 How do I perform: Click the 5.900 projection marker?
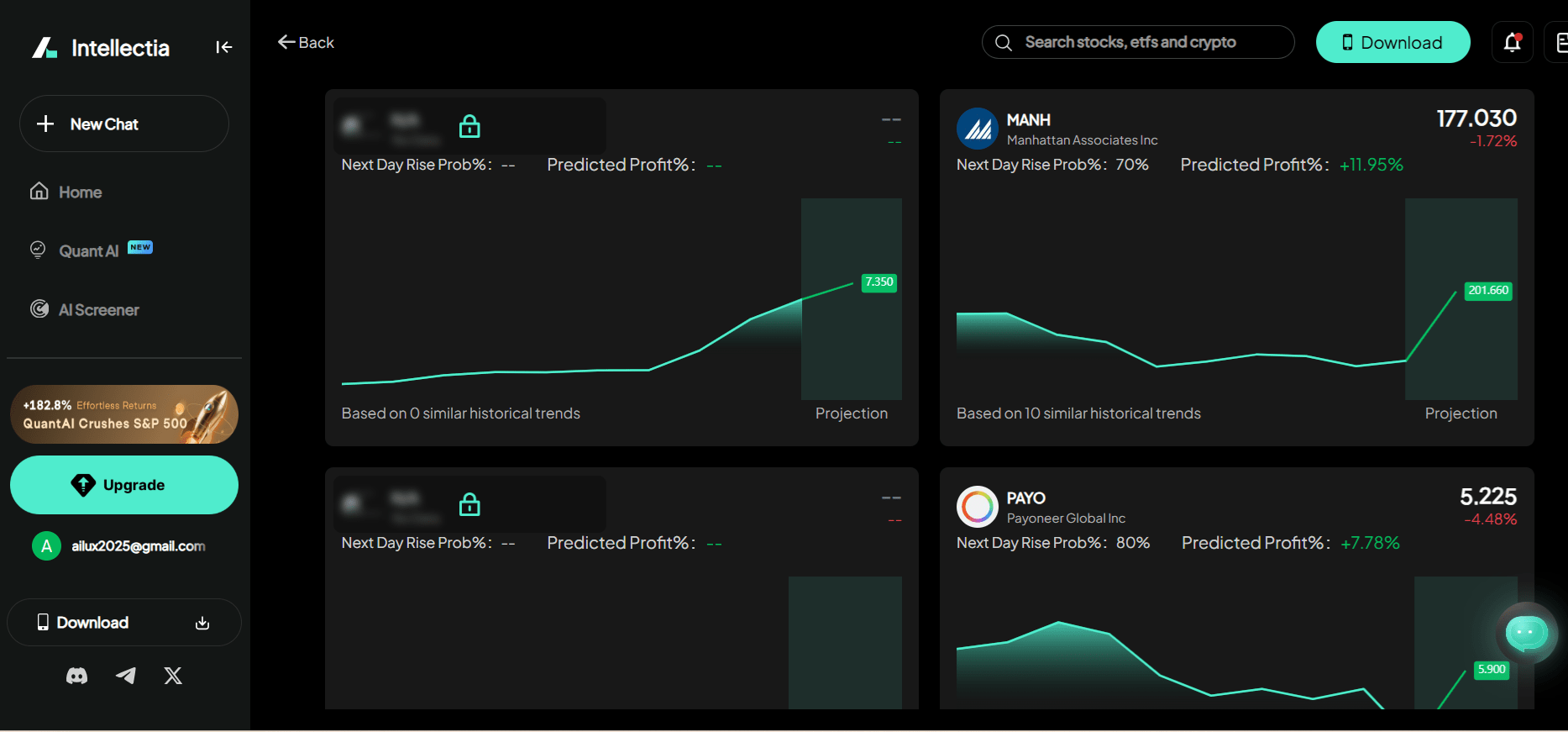(1492, 670)
